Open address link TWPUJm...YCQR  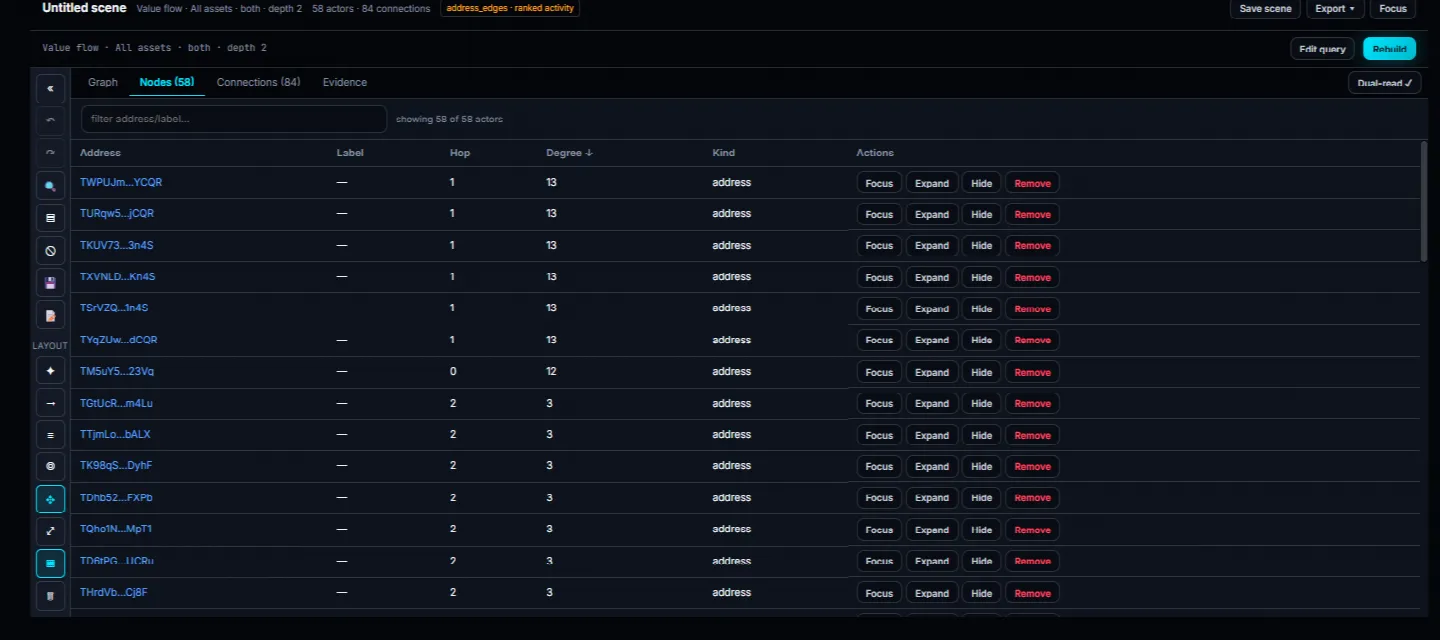[121, 183]
